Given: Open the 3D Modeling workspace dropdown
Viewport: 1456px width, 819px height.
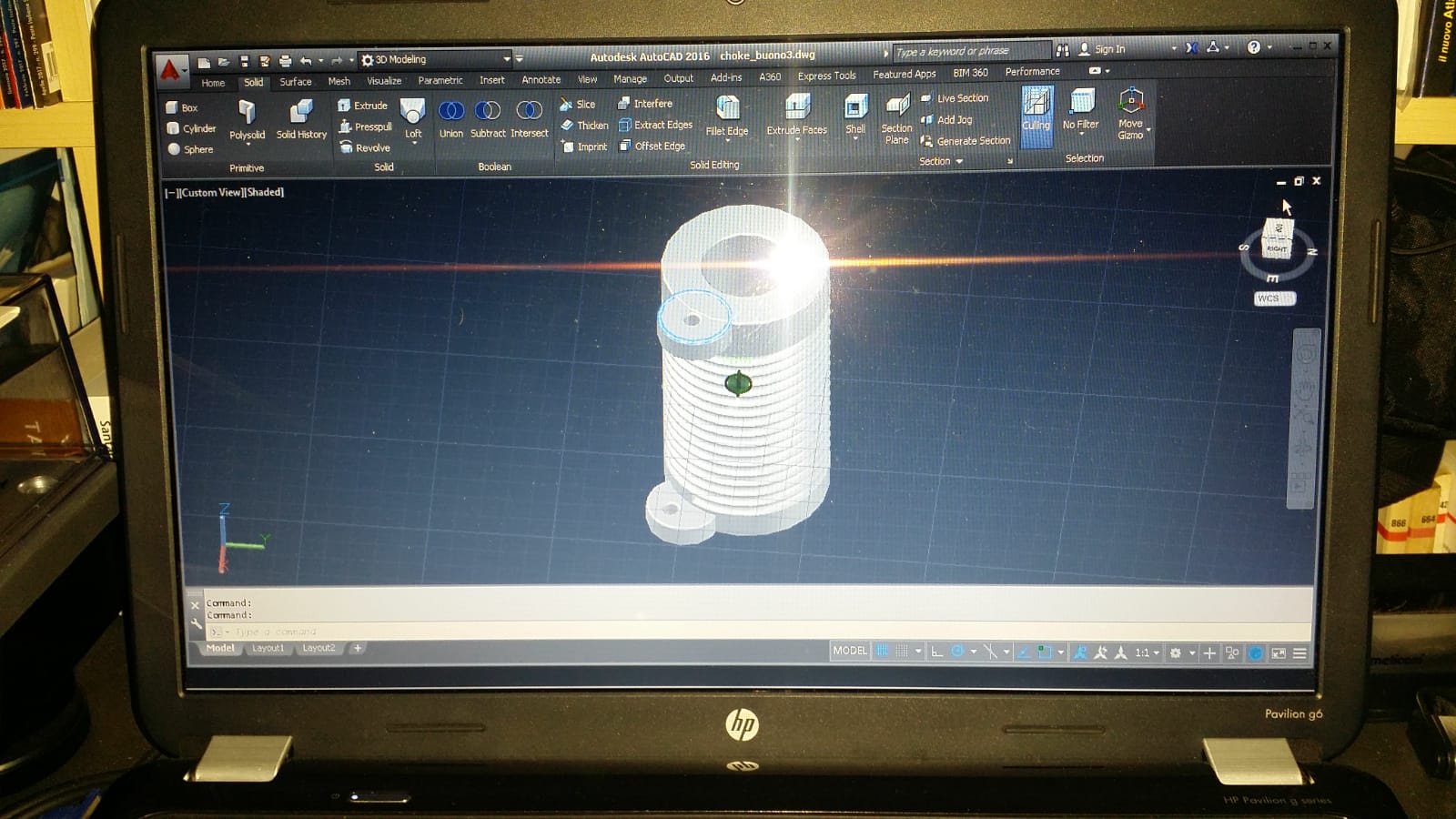Looking at the screenshot, I should (435, 59).
